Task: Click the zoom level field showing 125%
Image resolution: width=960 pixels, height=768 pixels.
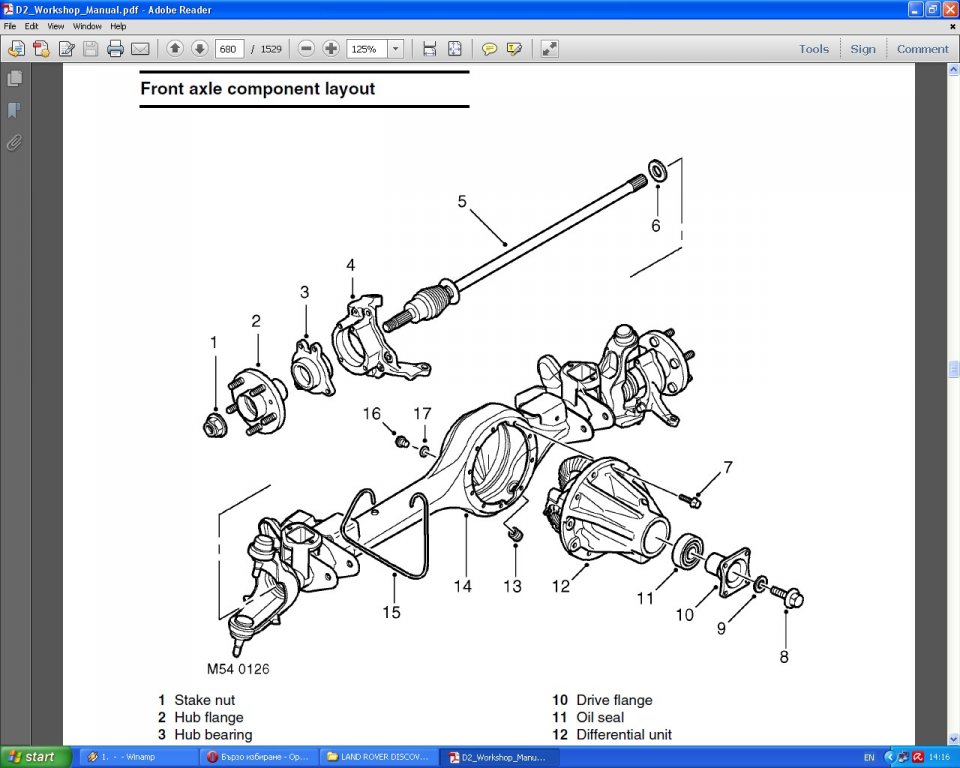Action: 367,49
